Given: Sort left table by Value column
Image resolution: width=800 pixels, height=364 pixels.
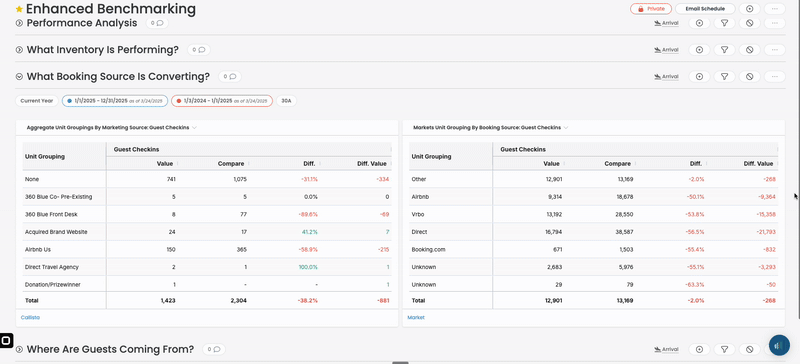Looking at the screenshot, I should point(165,164).
